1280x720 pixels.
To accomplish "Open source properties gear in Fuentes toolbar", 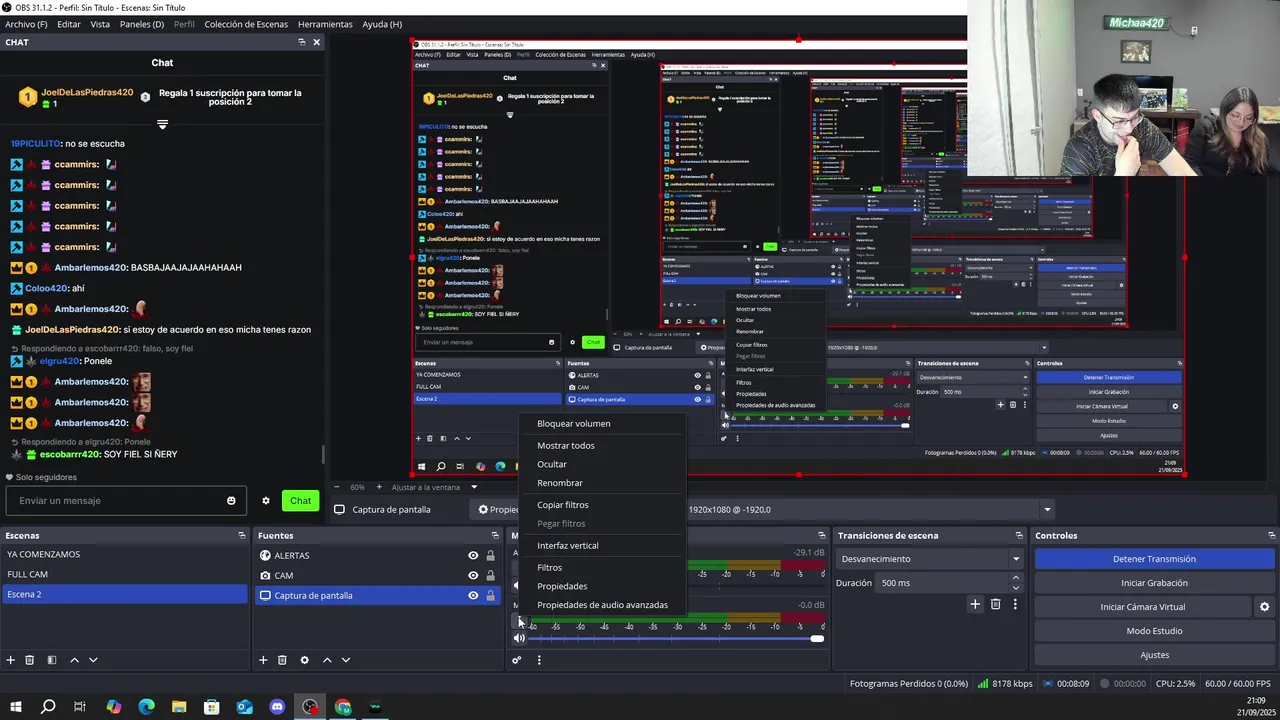I will [304, 660].
